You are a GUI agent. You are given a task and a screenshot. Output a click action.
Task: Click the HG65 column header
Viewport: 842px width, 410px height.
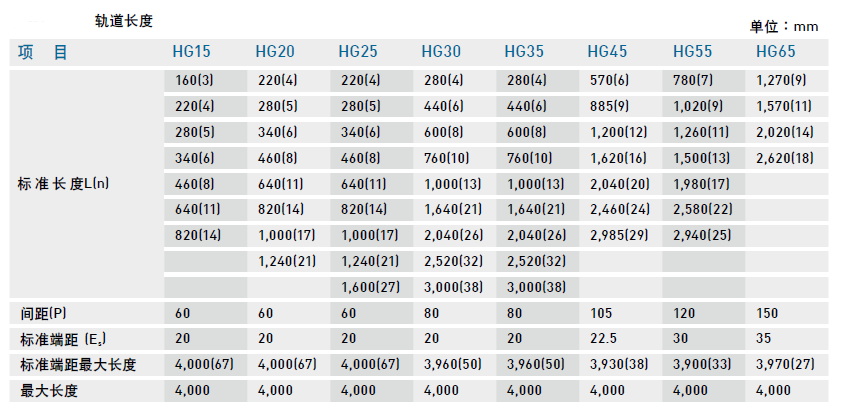(776, 53)
